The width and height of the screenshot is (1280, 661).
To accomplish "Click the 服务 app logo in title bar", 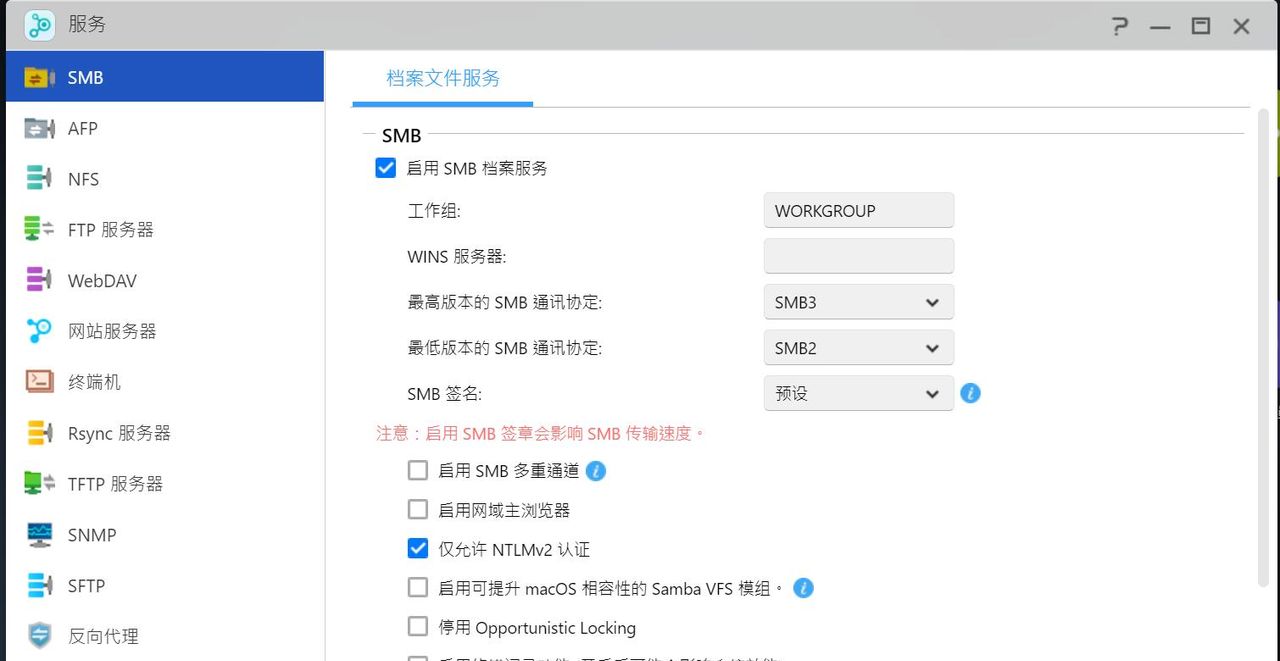I will [39, 25].
